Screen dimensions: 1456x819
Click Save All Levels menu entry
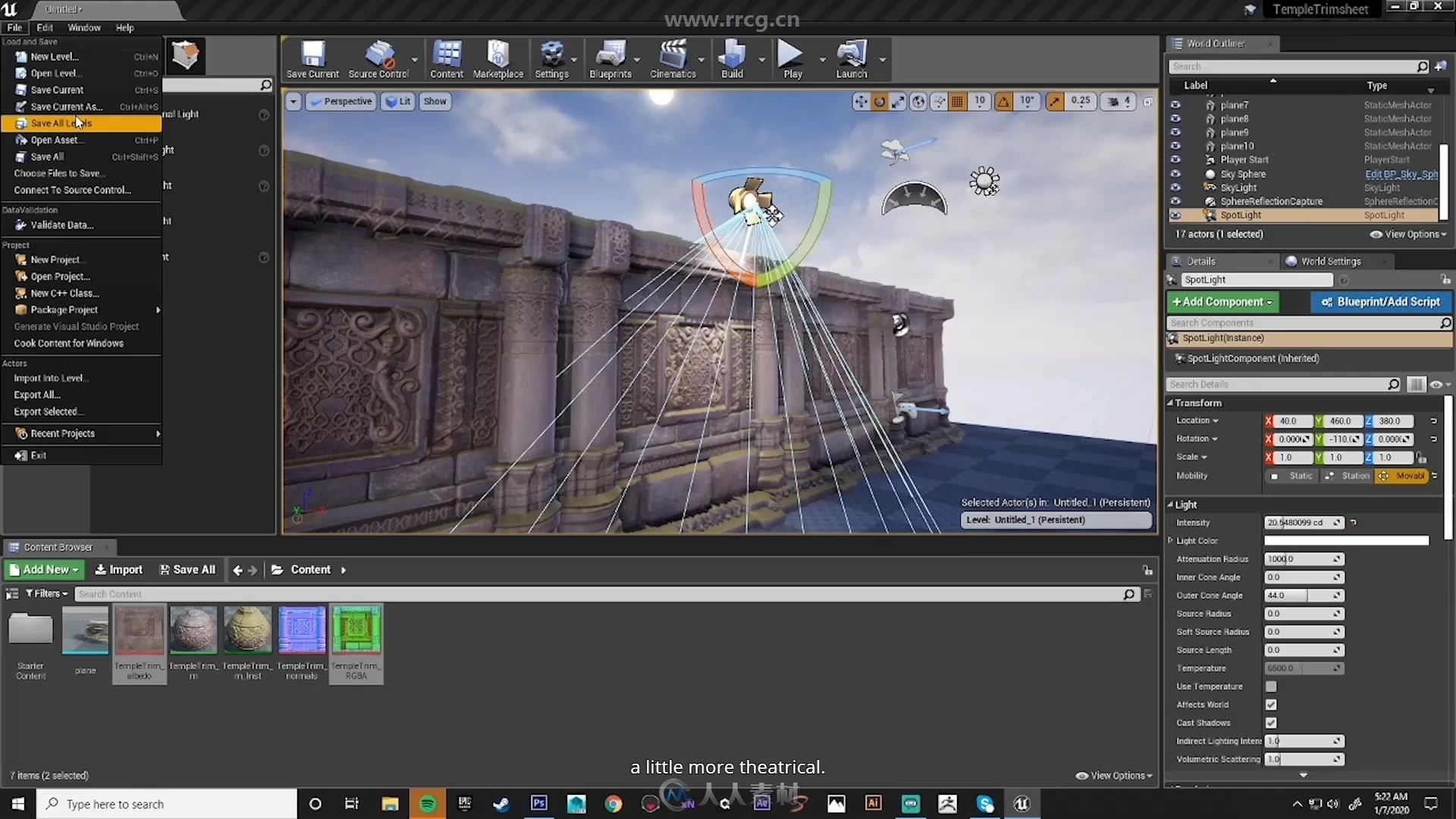point(81,124)
